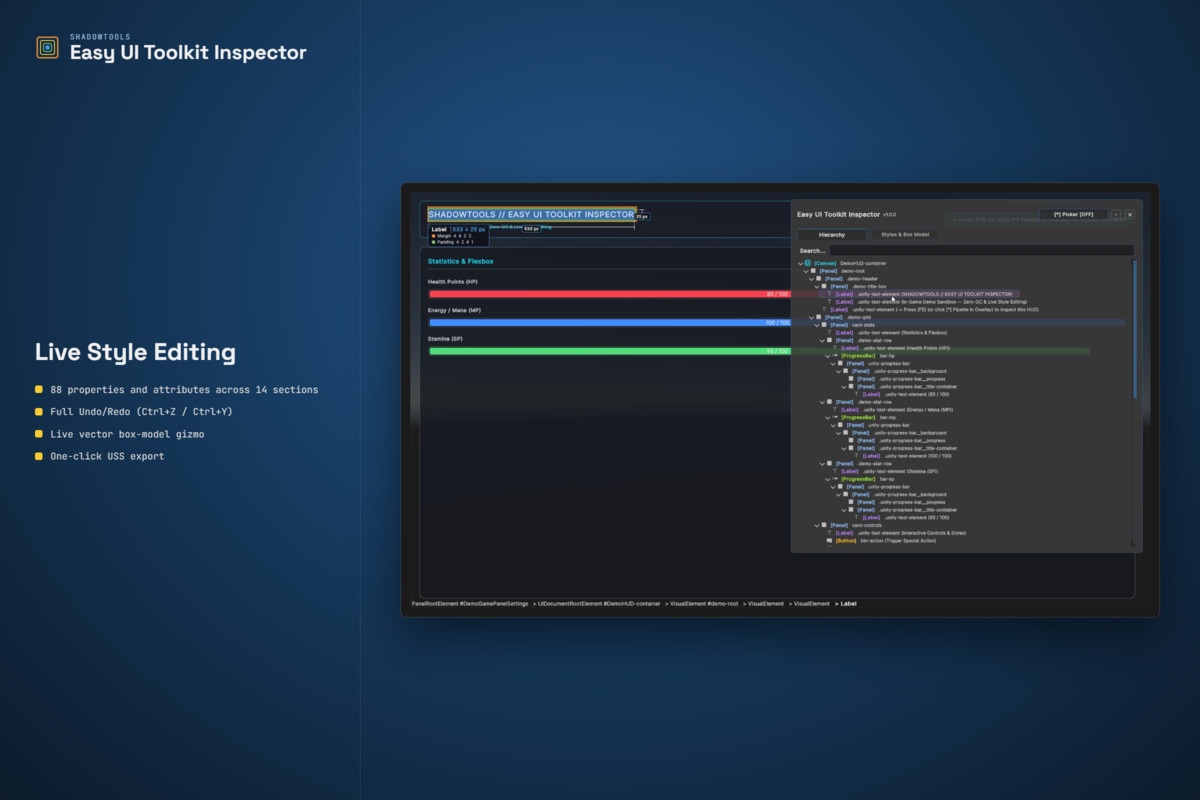
Task: Click the 'One-click USS export' text
Action: pos(107,456)
